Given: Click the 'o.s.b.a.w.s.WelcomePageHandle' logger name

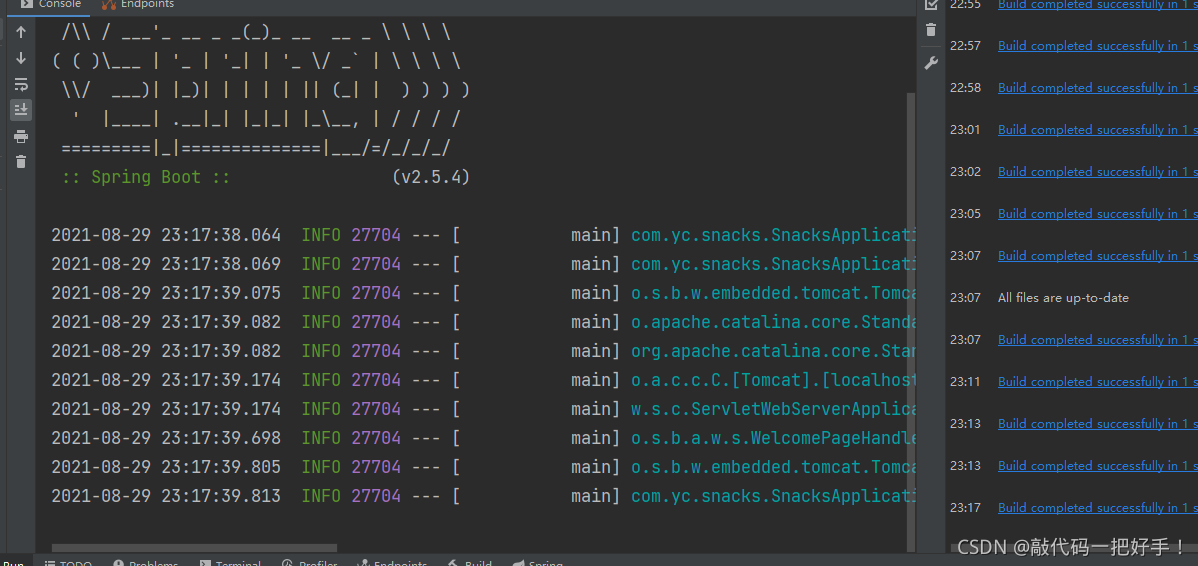Looking at the screenshot, I should click(x=773, y=438).
